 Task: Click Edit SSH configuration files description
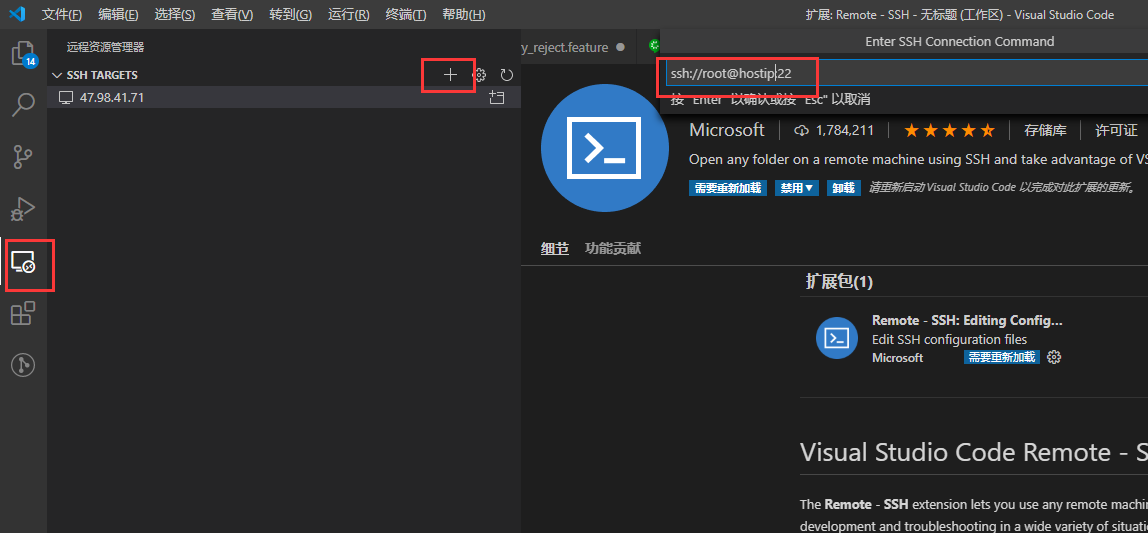point(950,340)
